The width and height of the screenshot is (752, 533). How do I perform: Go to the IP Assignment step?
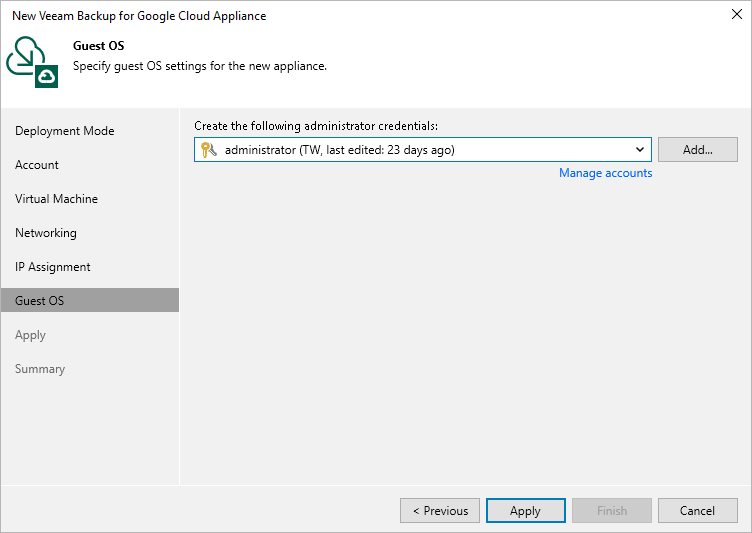pyautogui.click(x=52, y=267)
